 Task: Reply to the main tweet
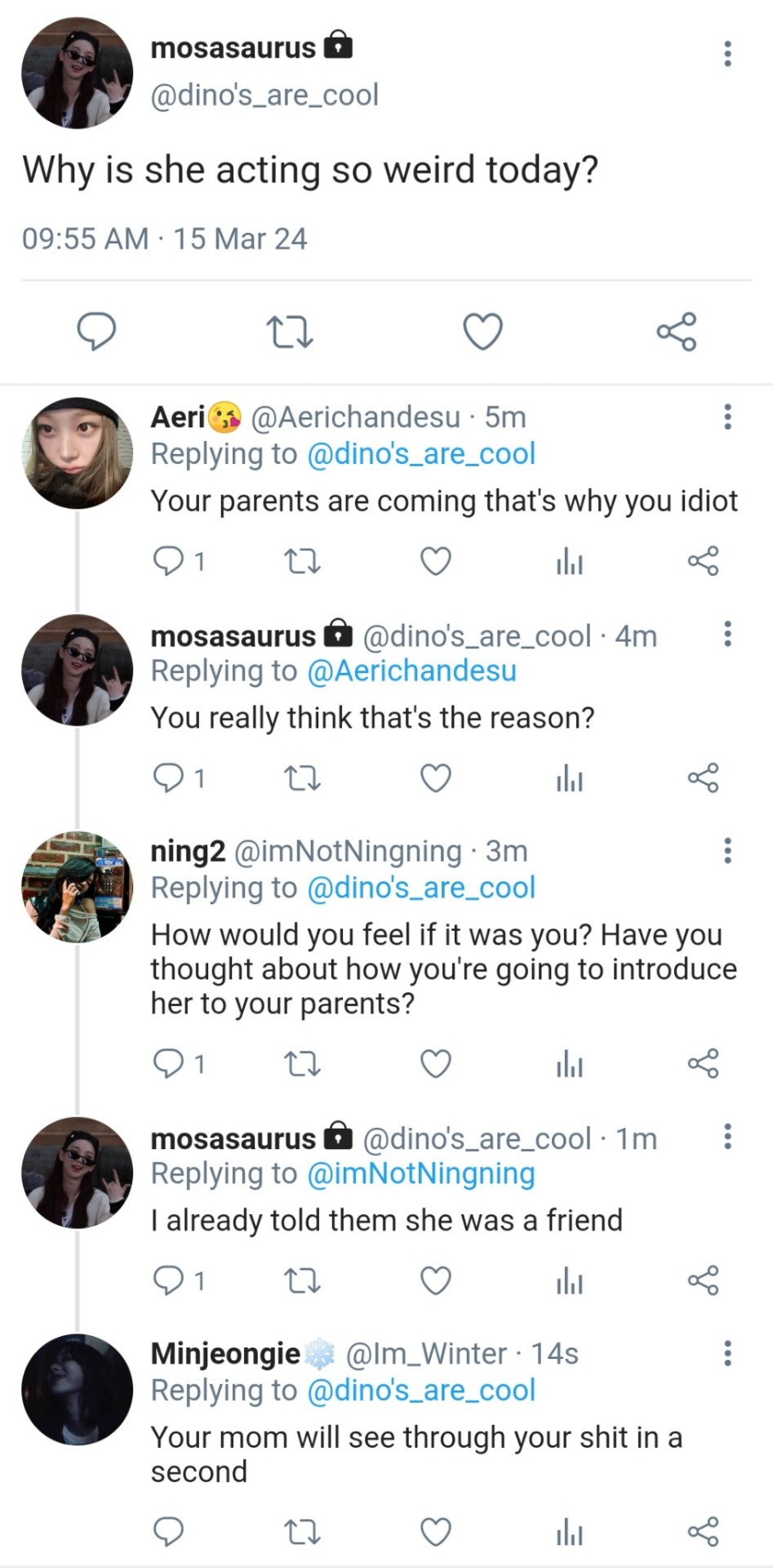[96, 332]
